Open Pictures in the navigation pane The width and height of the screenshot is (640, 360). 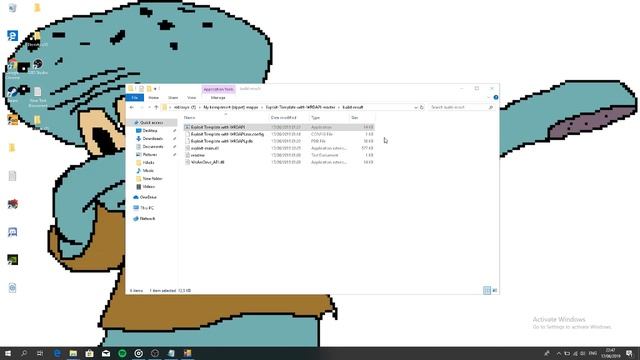pos(150,155)
